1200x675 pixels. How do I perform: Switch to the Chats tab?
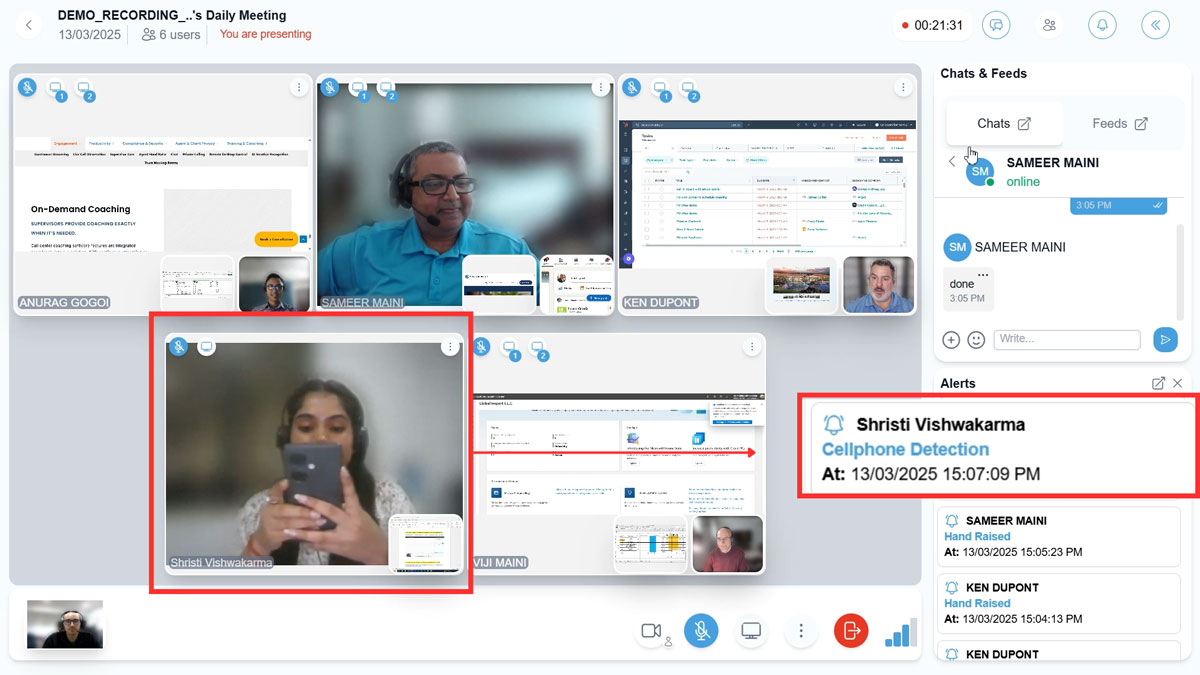1003,123
